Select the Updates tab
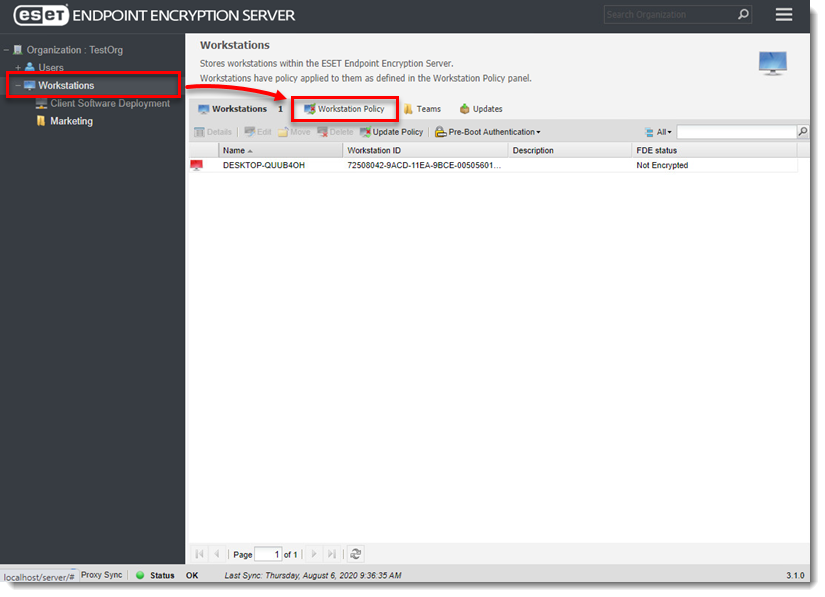The width and height of the screenshot is (825, 597). click(x=478, y=108)
